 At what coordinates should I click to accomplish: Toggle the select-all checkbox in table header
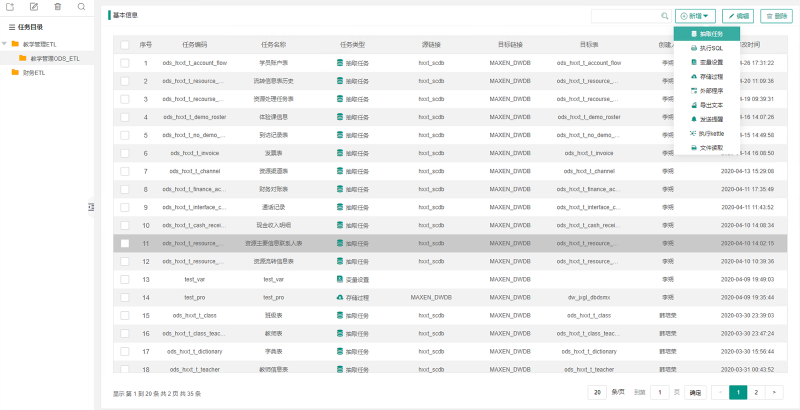click(125, 45)
